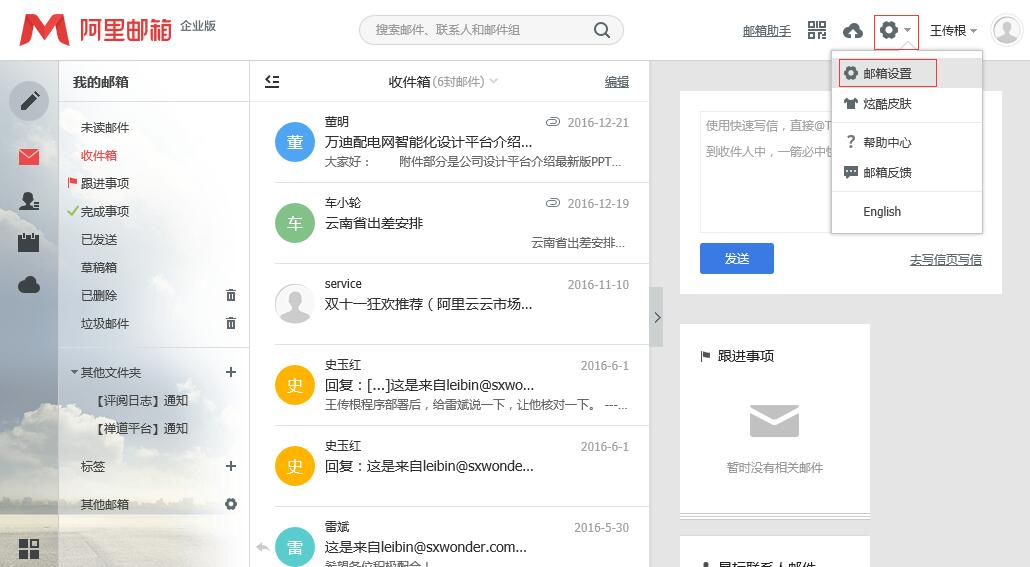This screenshot has height=567, width=1030.
Task: Click the 雷斌 teal avatar circle
Action: tap(295, 547)
